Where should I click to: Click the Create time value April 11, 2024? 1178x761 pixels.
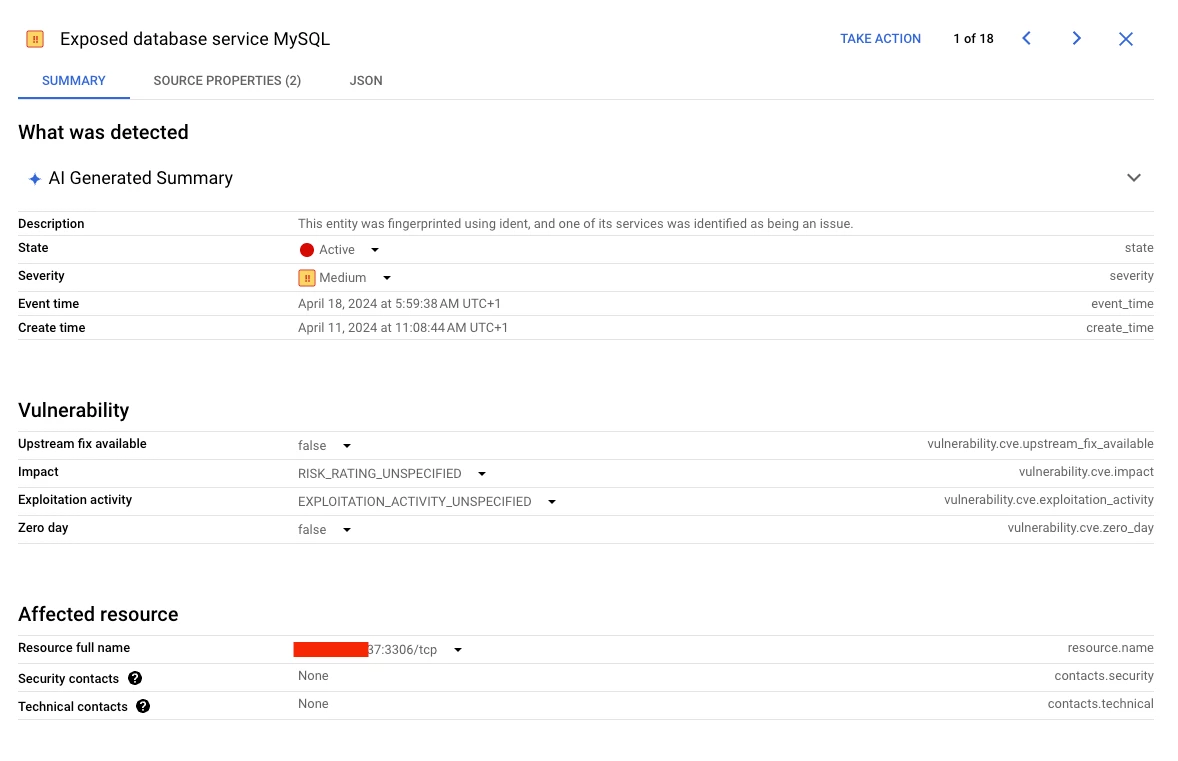tap(403, 328)
